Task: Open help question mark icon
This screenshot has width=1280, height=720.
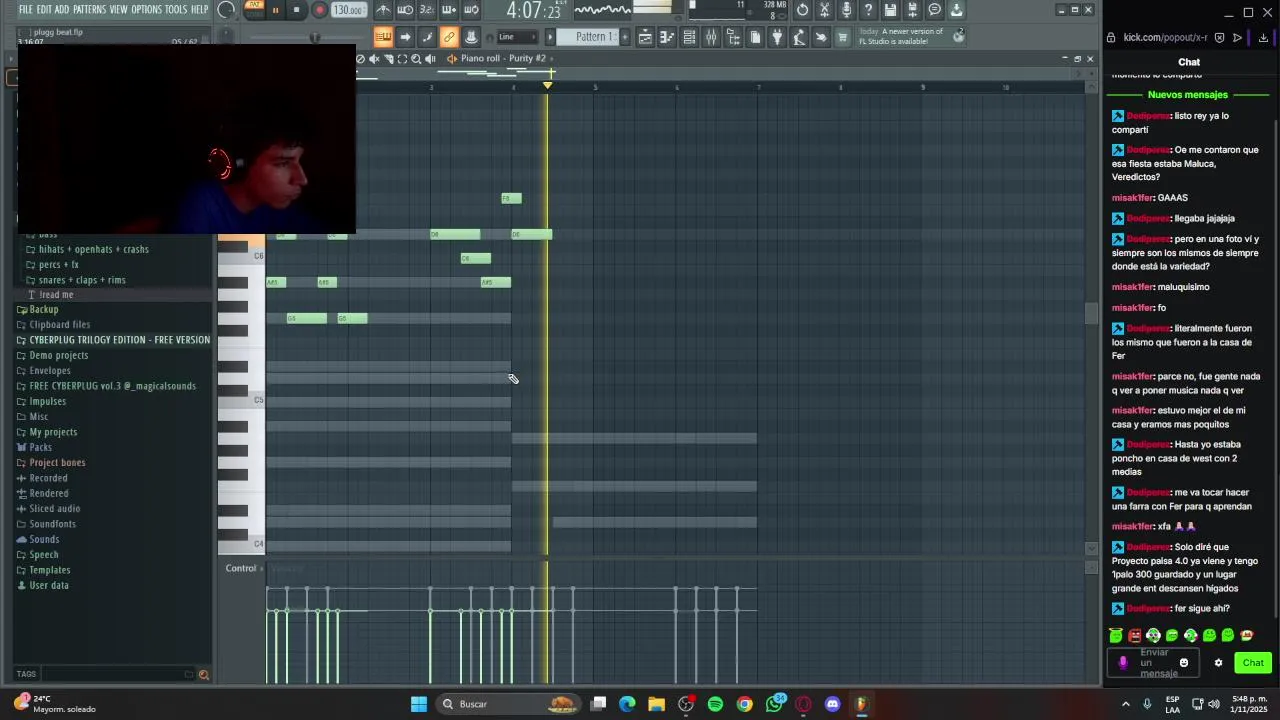Action: [868, 10]
